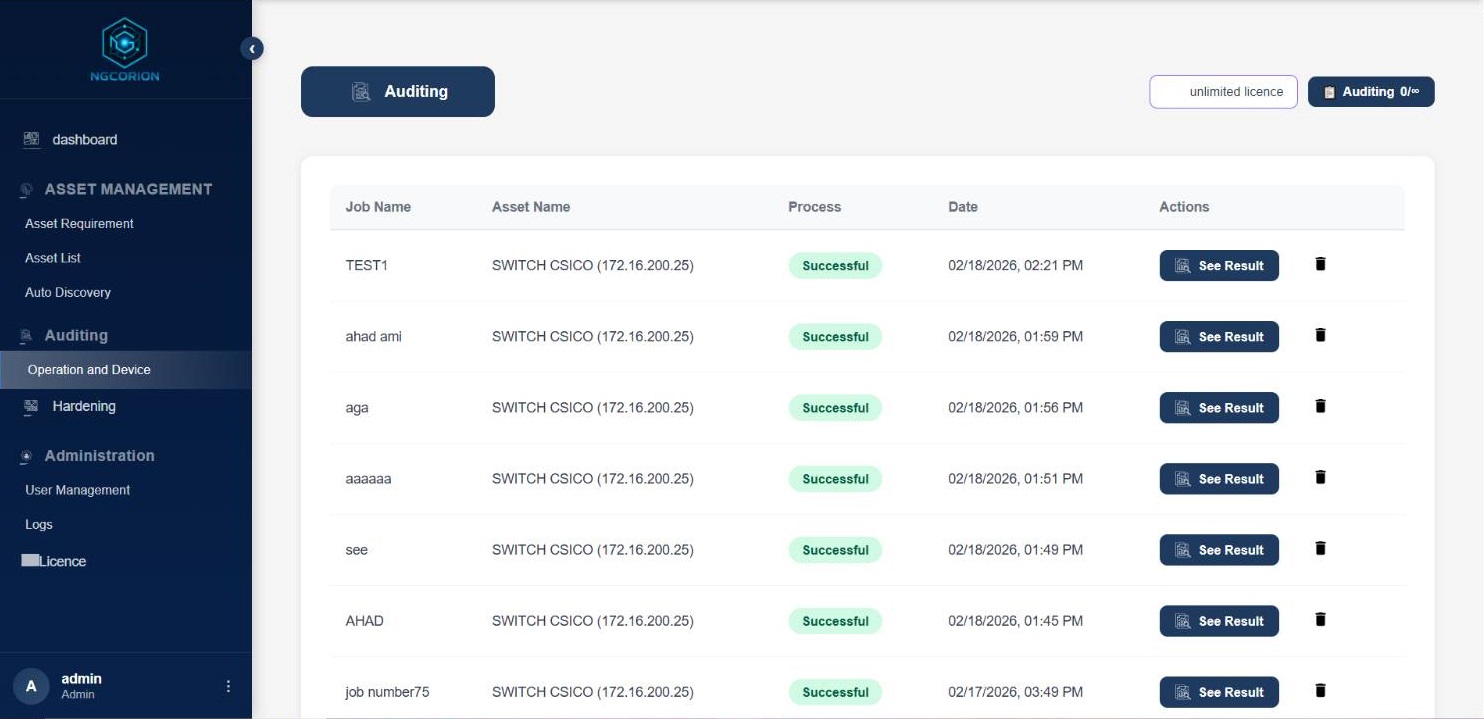Viewport: 1484px width, 719px height.
Task: Click the Auditing 0/∞ counter button
Action: [1371, 92]
